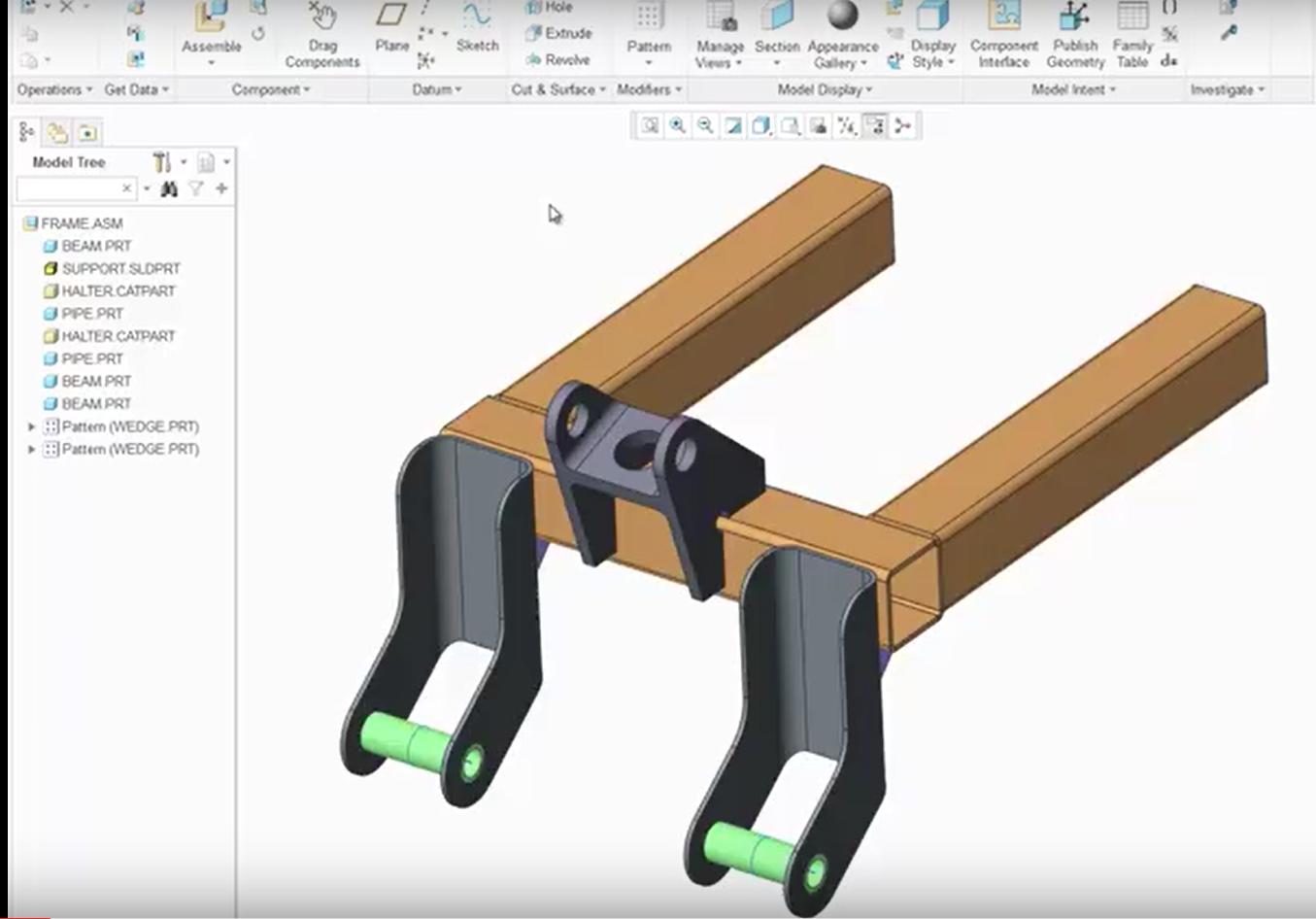Click the d= Relations icon
This screenshot has width=1316, height=919.
1169,60
